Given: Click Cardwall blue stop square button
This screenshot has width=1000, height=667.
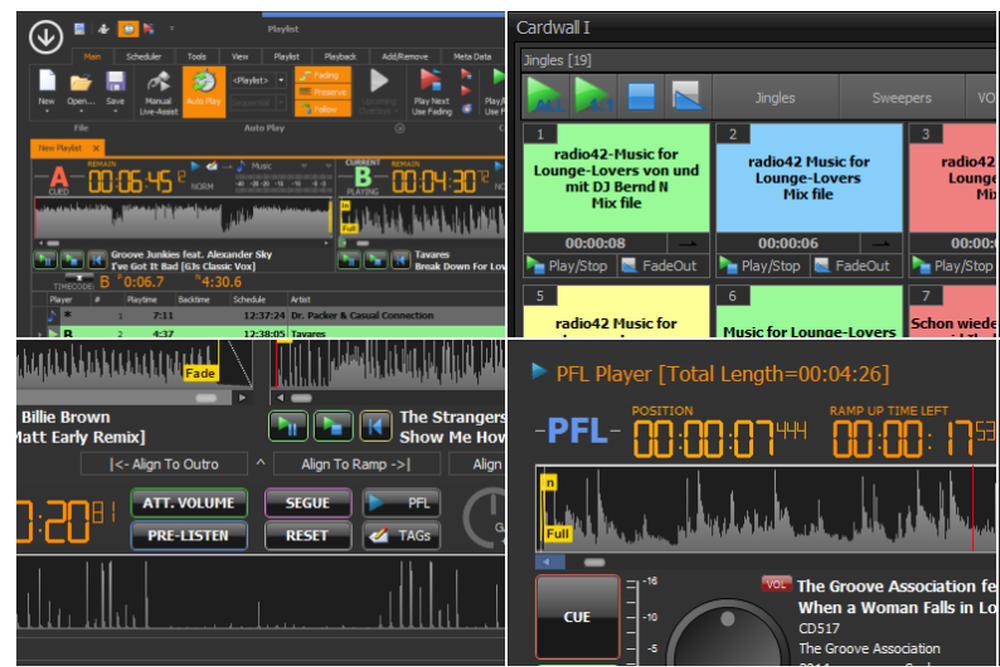Looking at the screenshot, I should coord(641,96).
